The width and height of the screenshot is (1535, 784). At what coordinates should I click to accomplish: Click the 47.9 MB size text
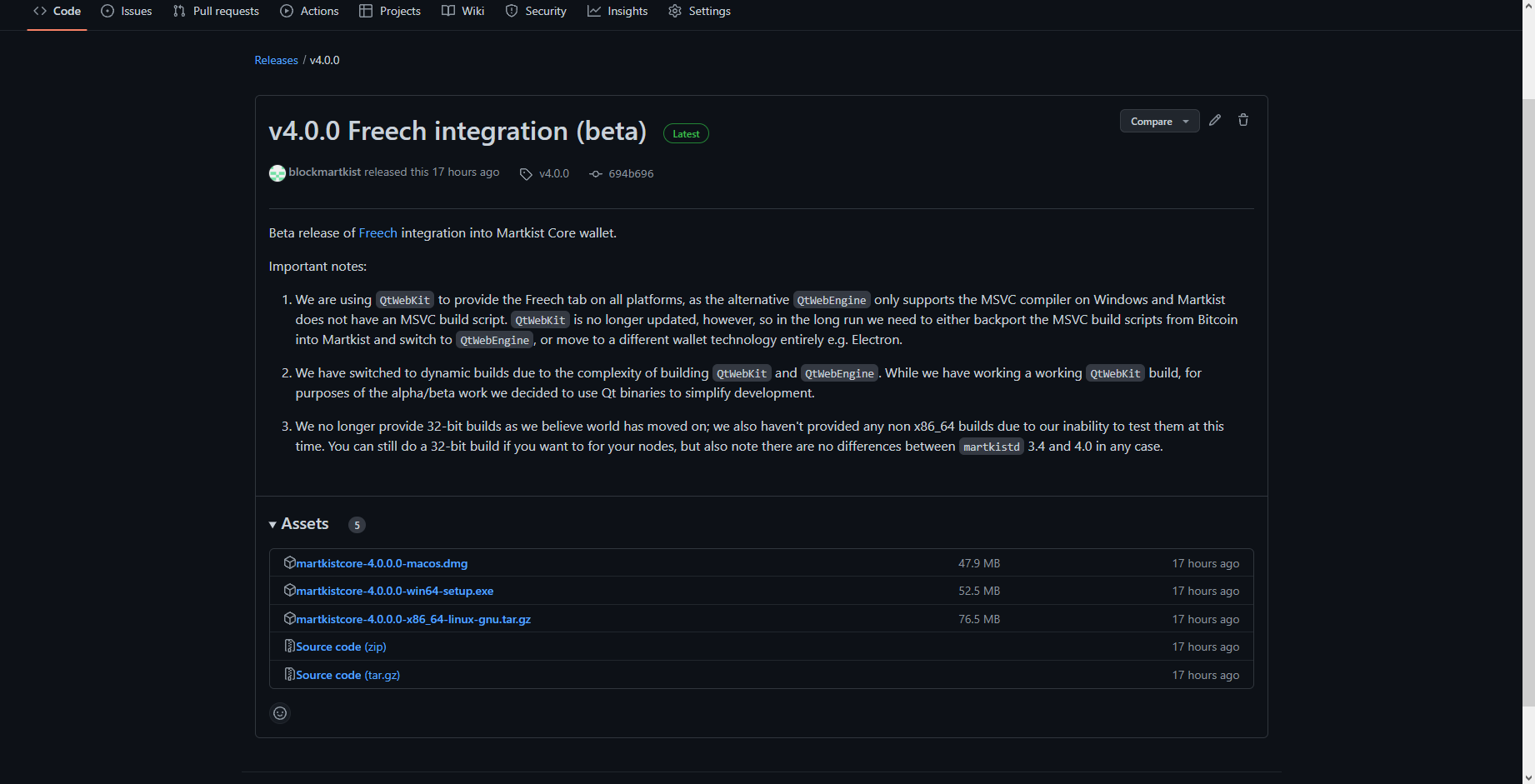pos(979,563)
